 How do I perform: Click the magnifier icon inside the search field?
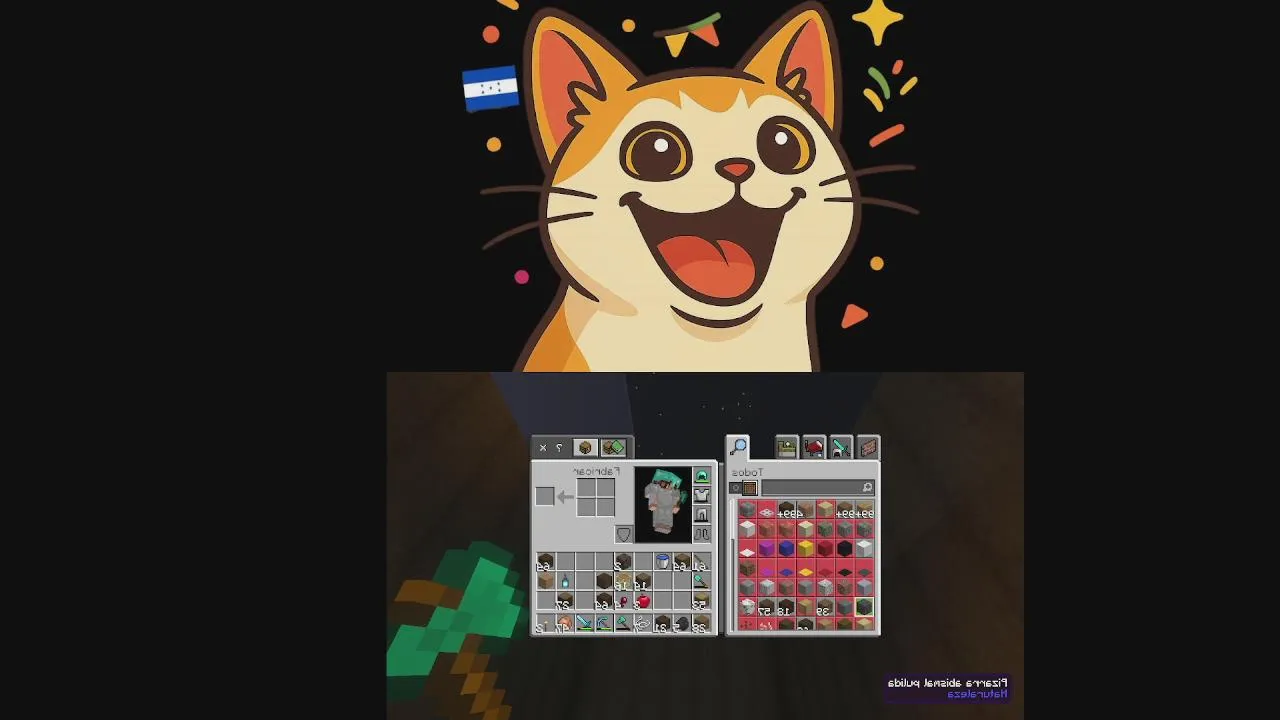[x=867, y=488]
